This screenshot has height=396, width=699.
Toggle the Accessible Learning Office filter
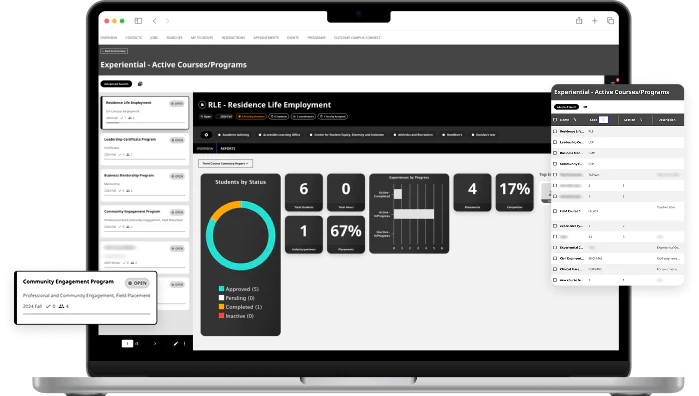coord(280,135)
